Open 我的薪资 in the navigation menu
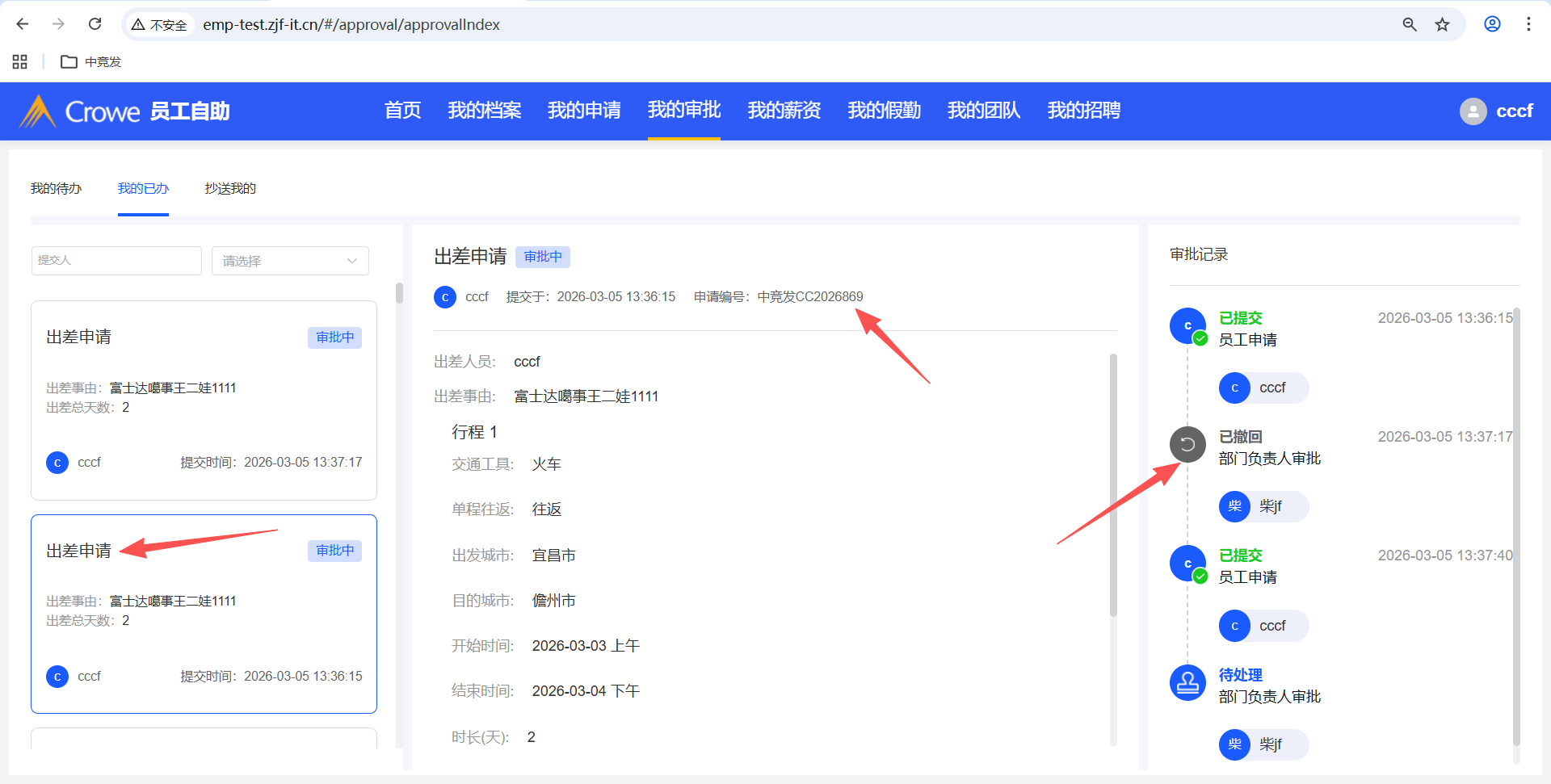Image resolution: width=1551 pixels, height=784 pixels. (x=784, y=111)
